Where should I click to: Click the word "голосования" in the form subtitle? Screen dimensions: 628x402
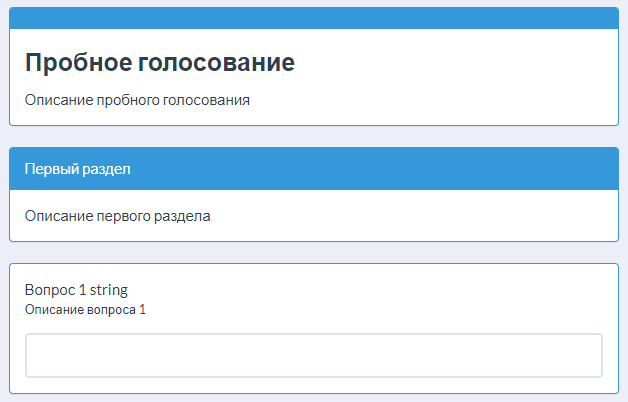coord(206,100)
